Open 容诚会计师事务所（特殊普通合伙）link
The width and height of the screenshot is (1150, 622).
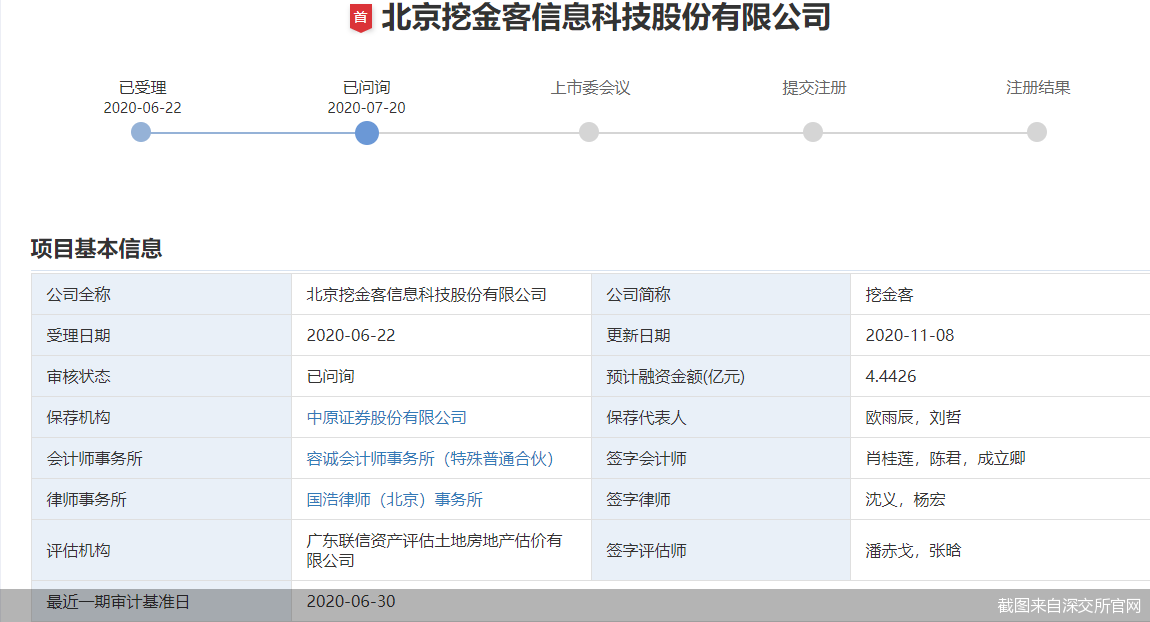(430, 458)
